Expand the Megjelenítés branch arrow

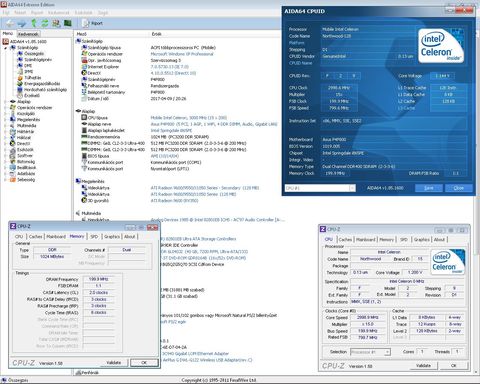click(x=6, y=119)
